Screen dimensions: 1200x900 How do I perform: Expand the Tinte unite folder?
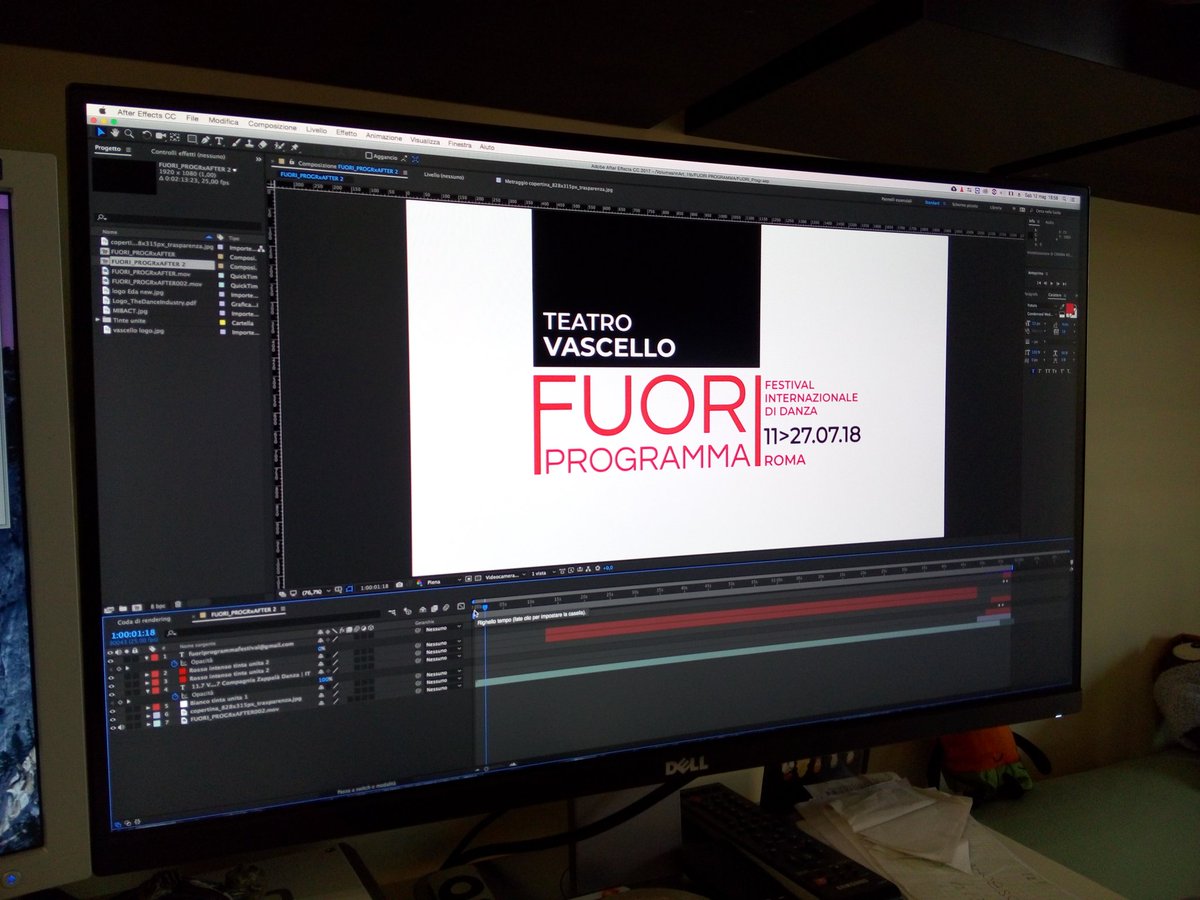pos(97,320)
